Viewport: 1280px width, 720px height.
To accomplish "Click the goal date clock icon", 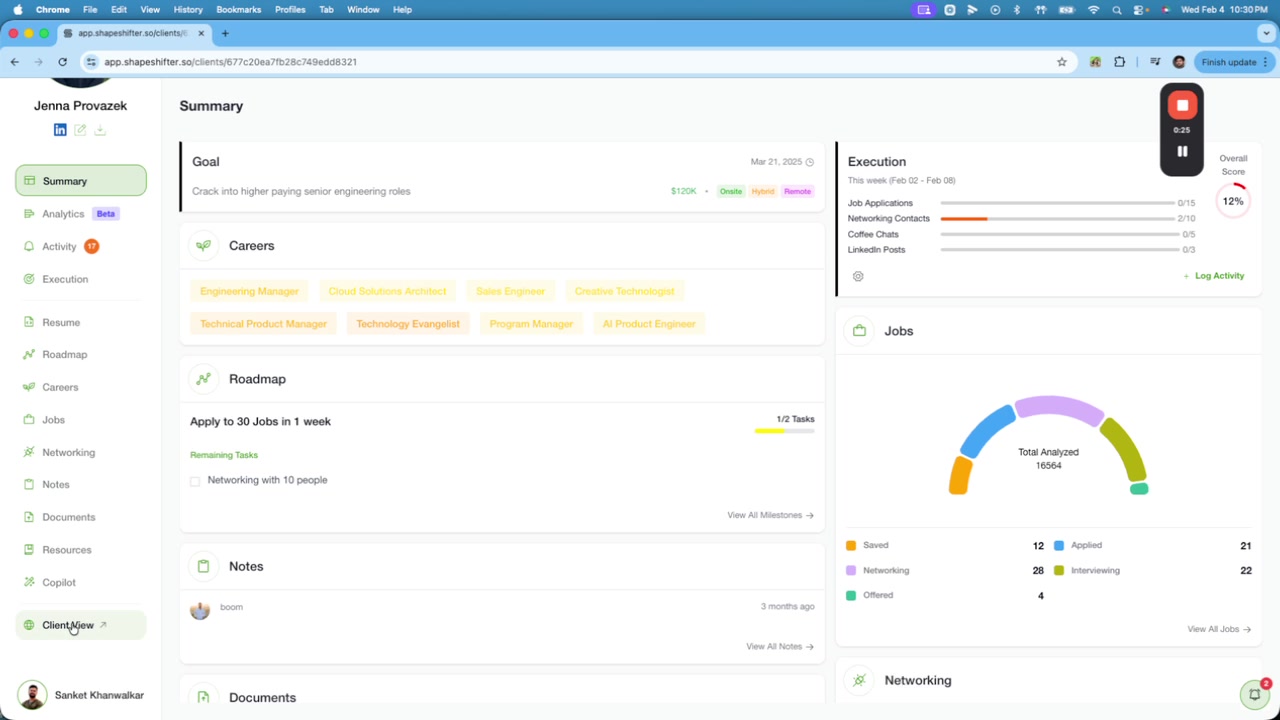I will tap(810, 162).
